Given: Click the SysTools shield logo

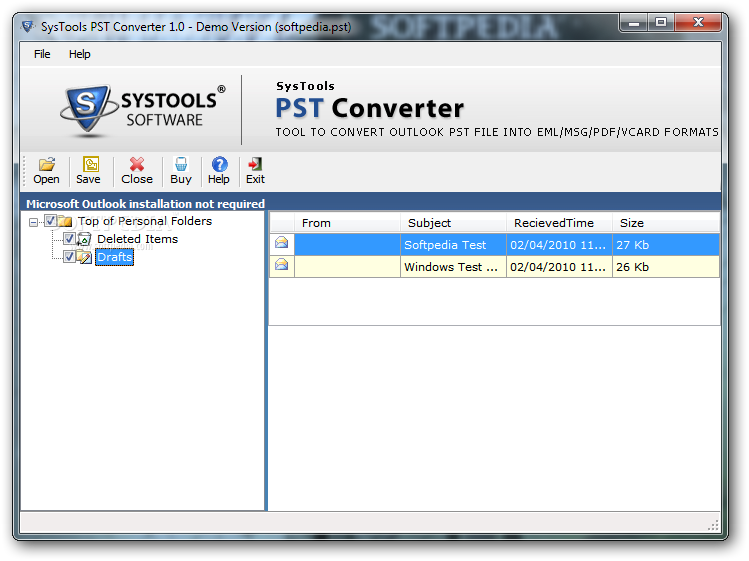Looking at the screenshot, I should [88, 108].
